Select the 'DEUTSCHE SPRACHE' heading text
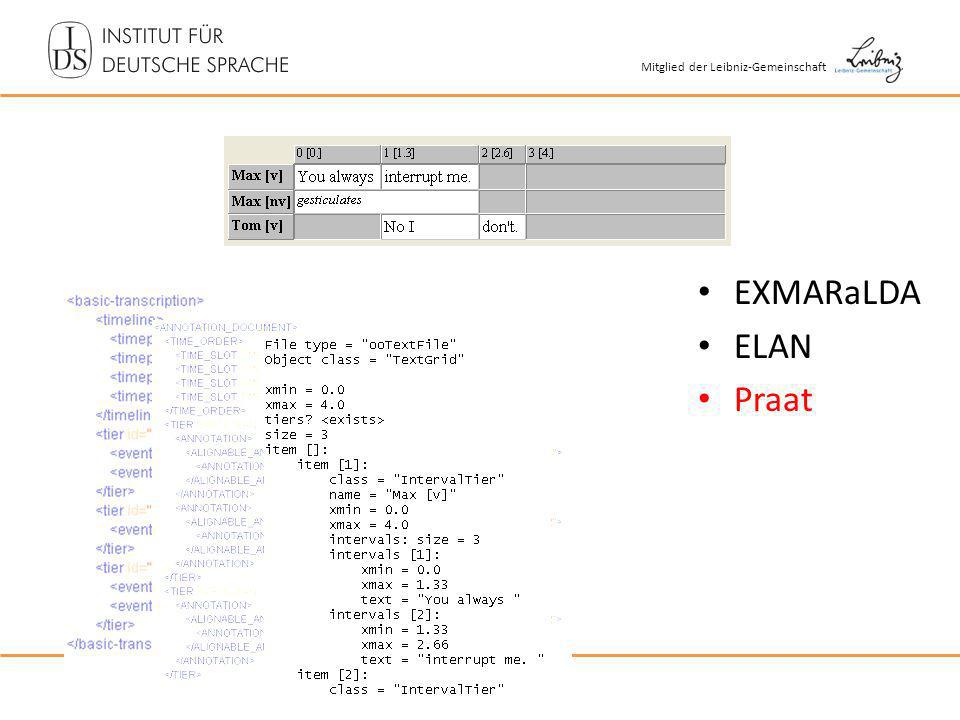 tap(195, 65)
